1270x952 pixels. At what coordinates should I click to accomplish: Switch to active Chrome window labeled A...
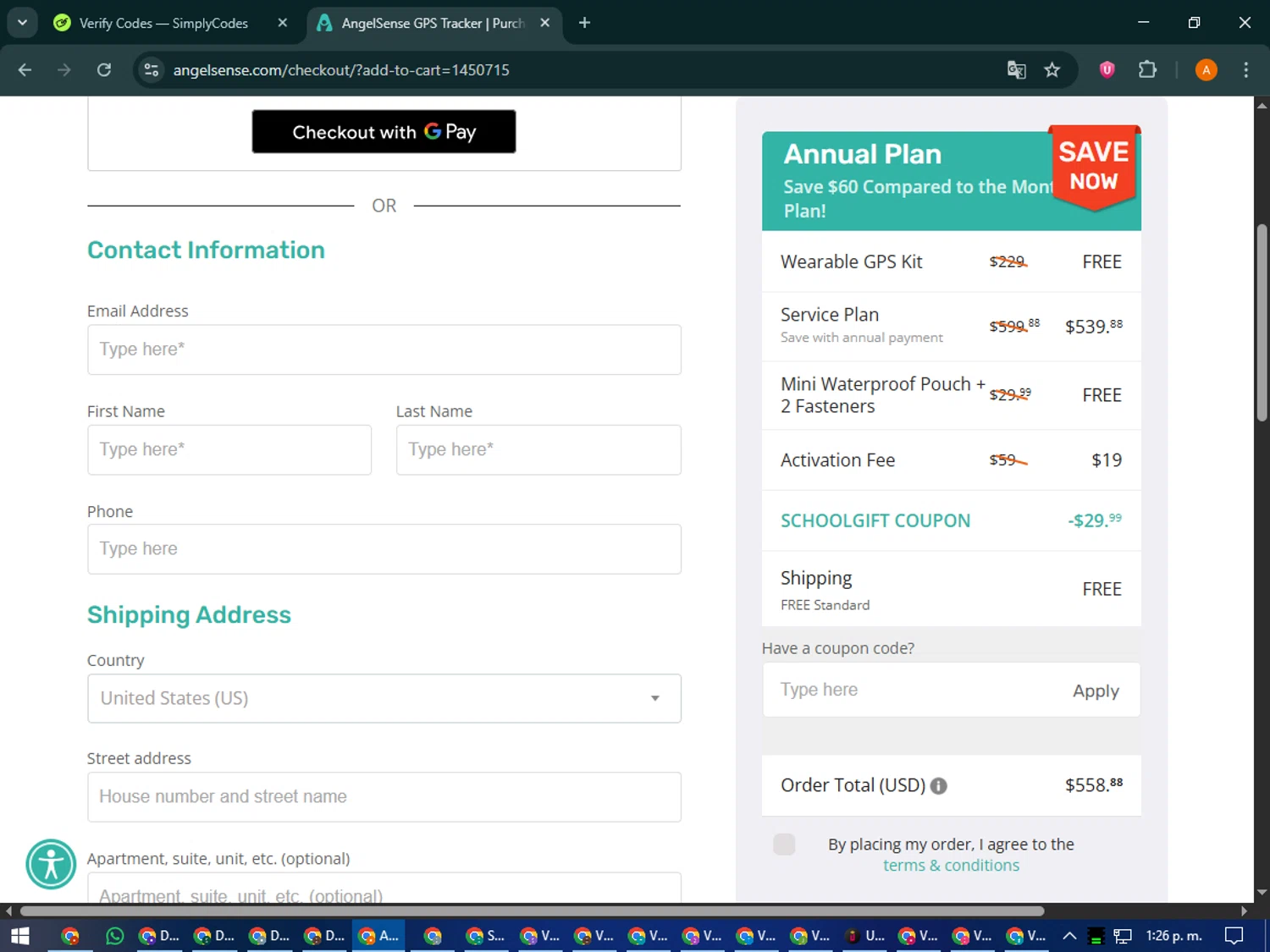coord(378,936)
